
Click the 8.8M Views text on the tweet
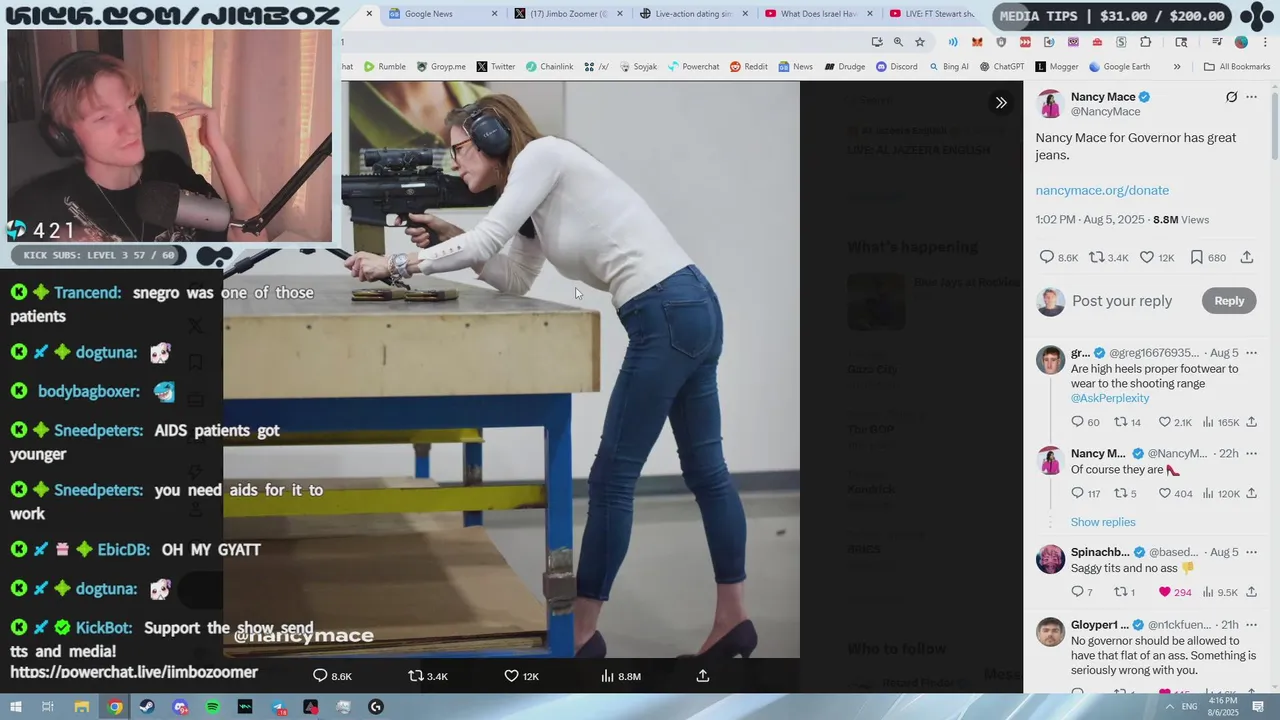tap(1181, 219)
